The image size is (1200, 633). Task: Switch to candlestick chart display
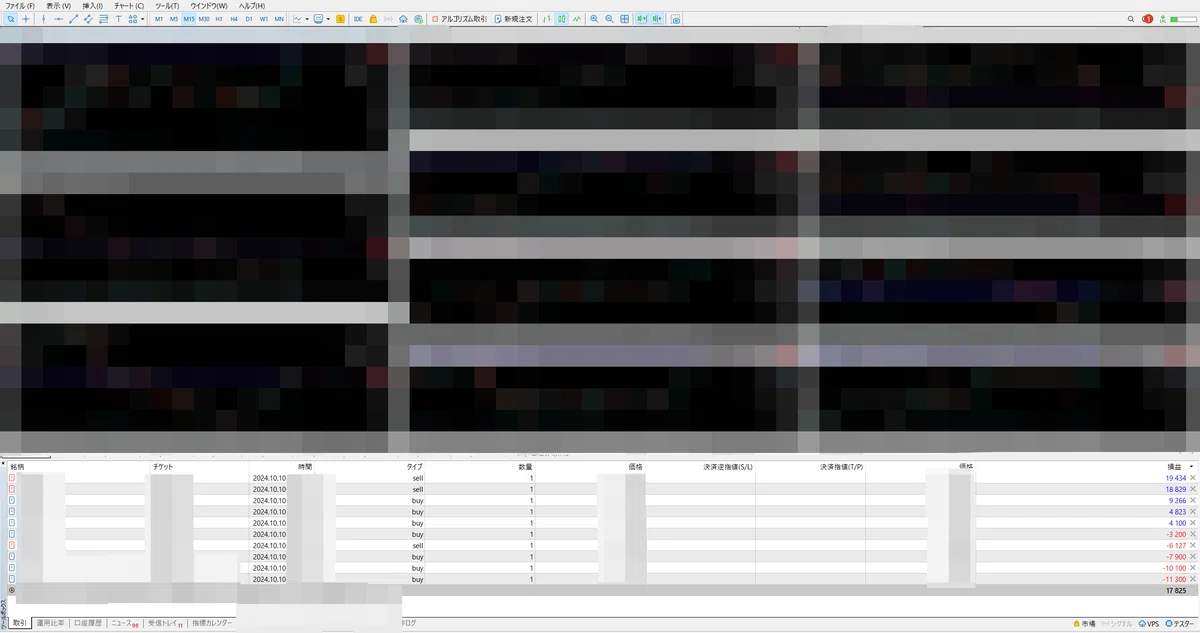561,19
